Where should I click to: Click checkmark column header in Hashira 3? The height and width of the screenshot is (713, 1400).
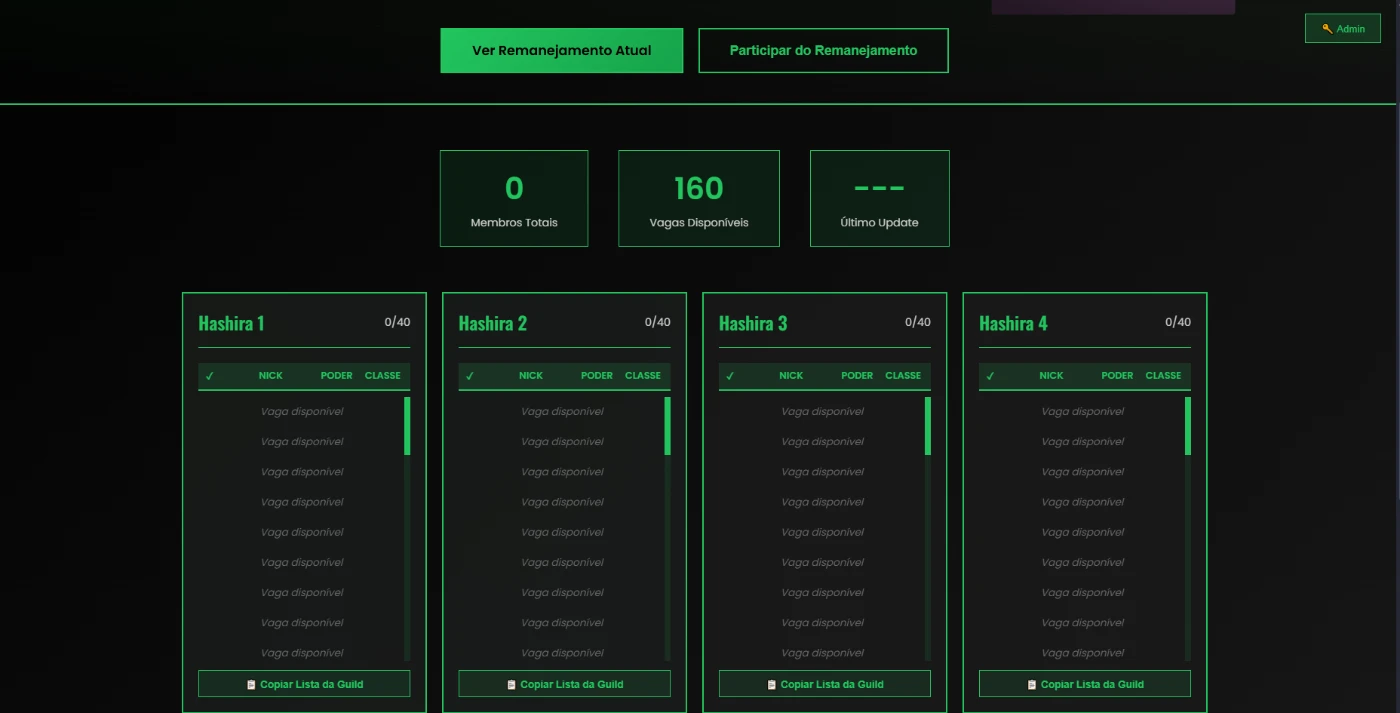[730, 376]
